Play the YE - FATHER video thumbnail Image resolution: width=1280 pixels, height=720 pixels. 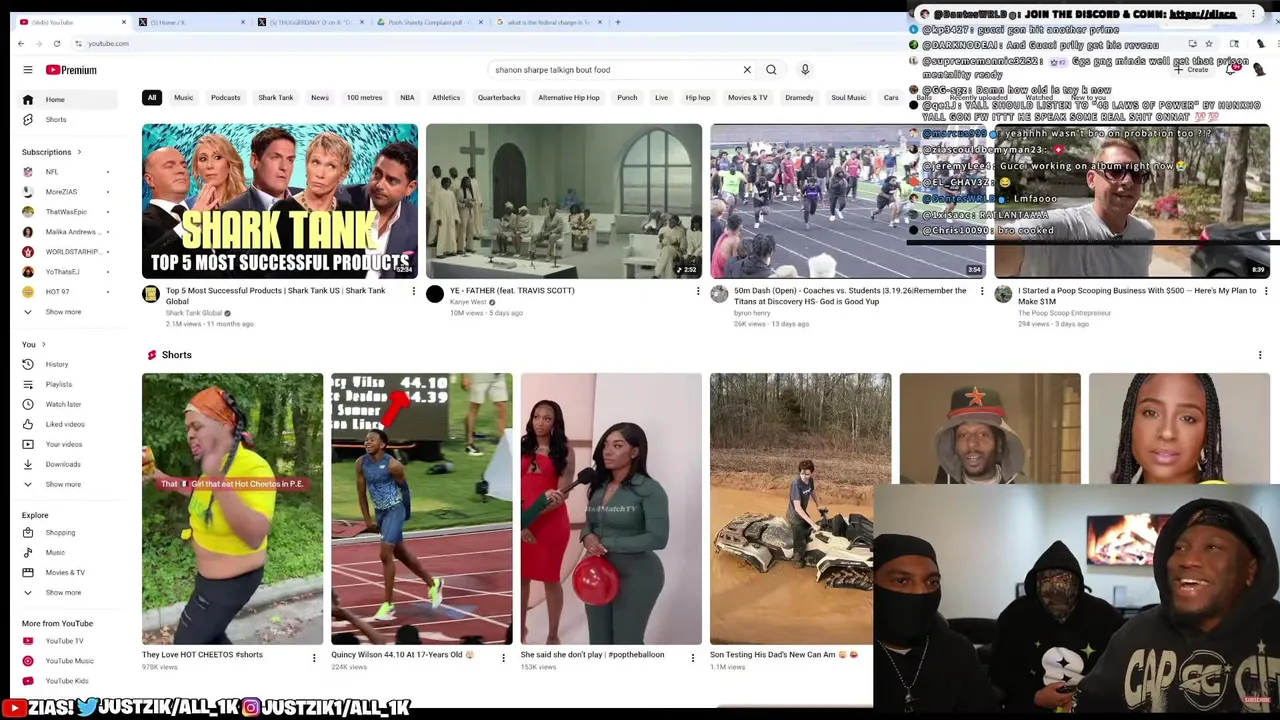(x=564, y=201)
